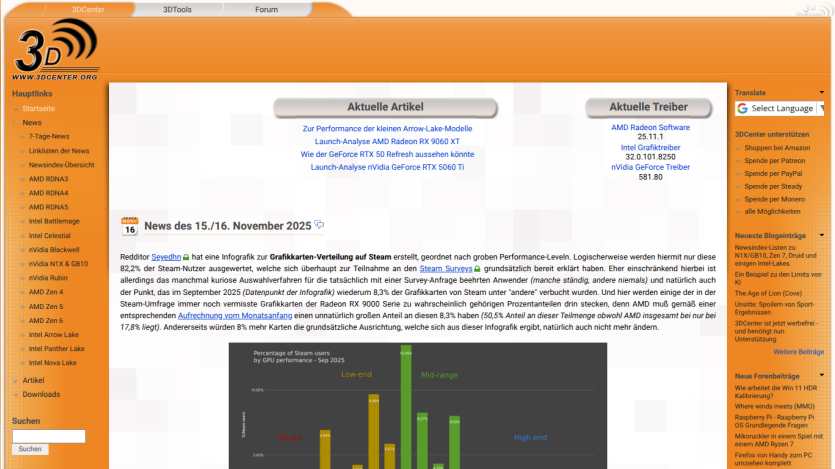Open AMD Zen 5 link
This screenshot has width=835, height=469.
(46, 307)
